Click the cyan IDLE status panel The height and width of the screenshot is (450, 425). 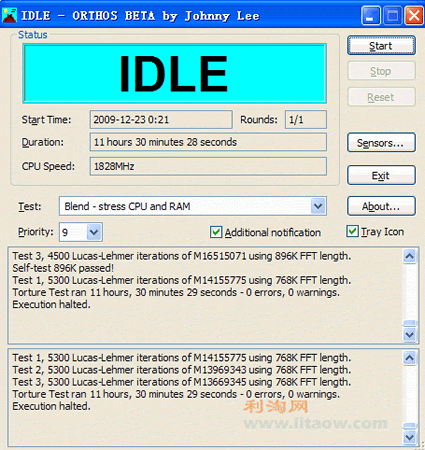click(x=175, y=73)
